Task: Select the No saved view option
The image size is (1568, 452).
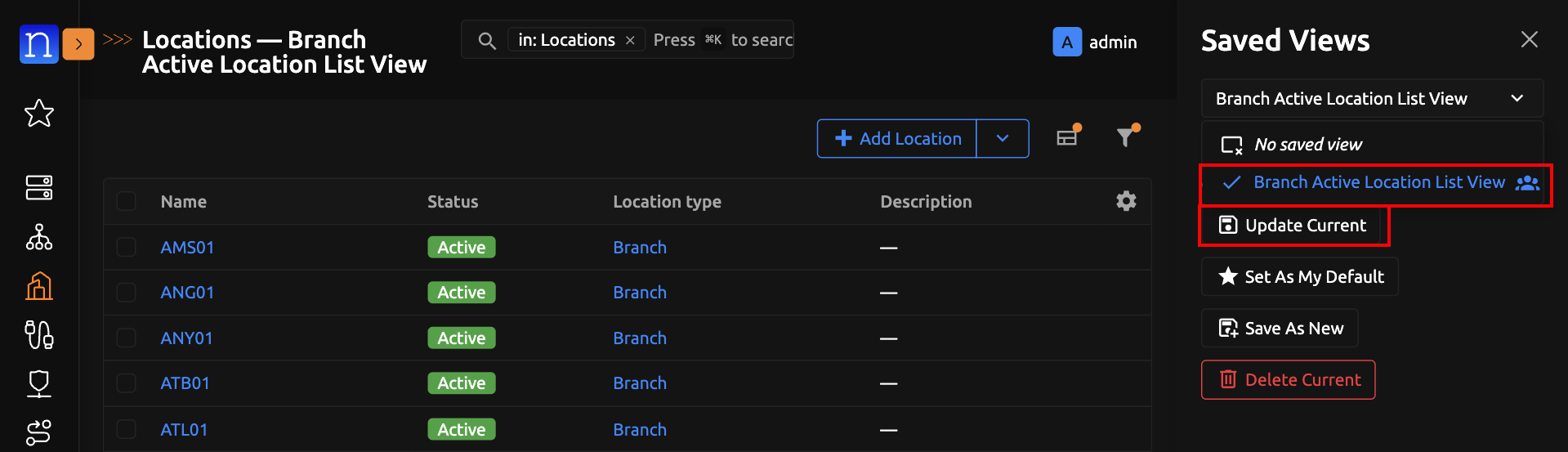Action: (x=1307, y=145)
